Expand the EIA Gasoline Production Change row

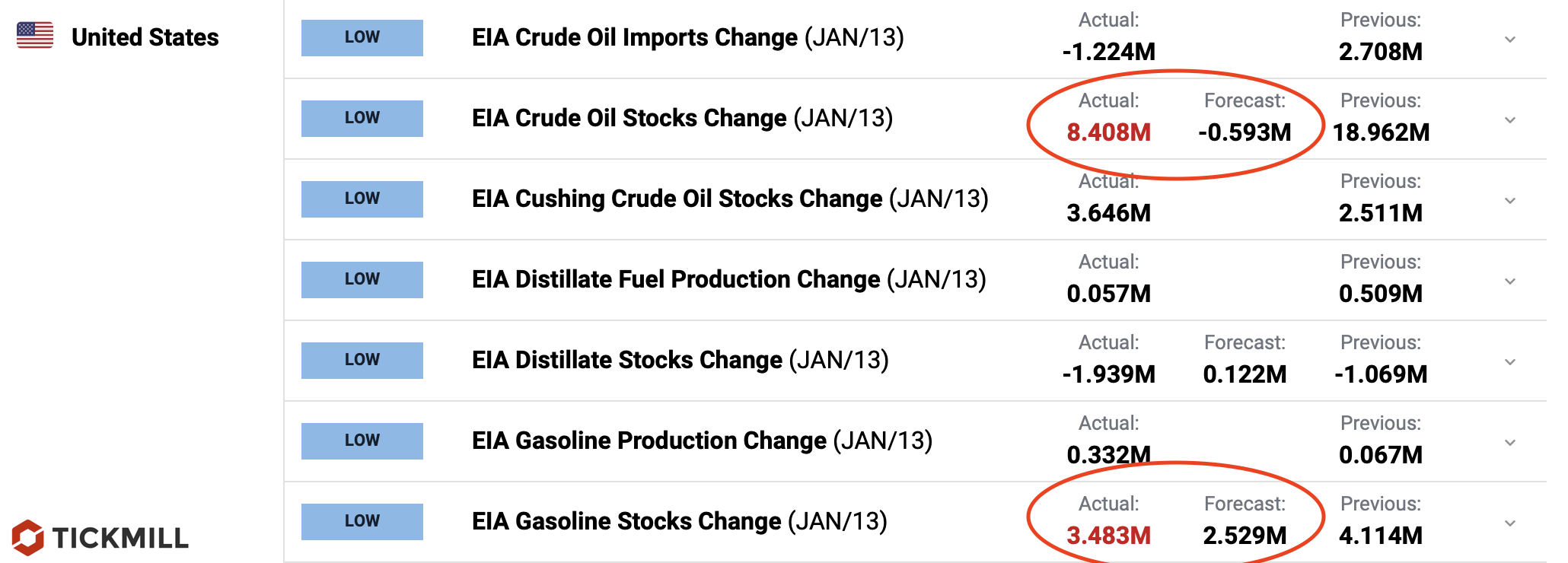(x=1510, y=443)
